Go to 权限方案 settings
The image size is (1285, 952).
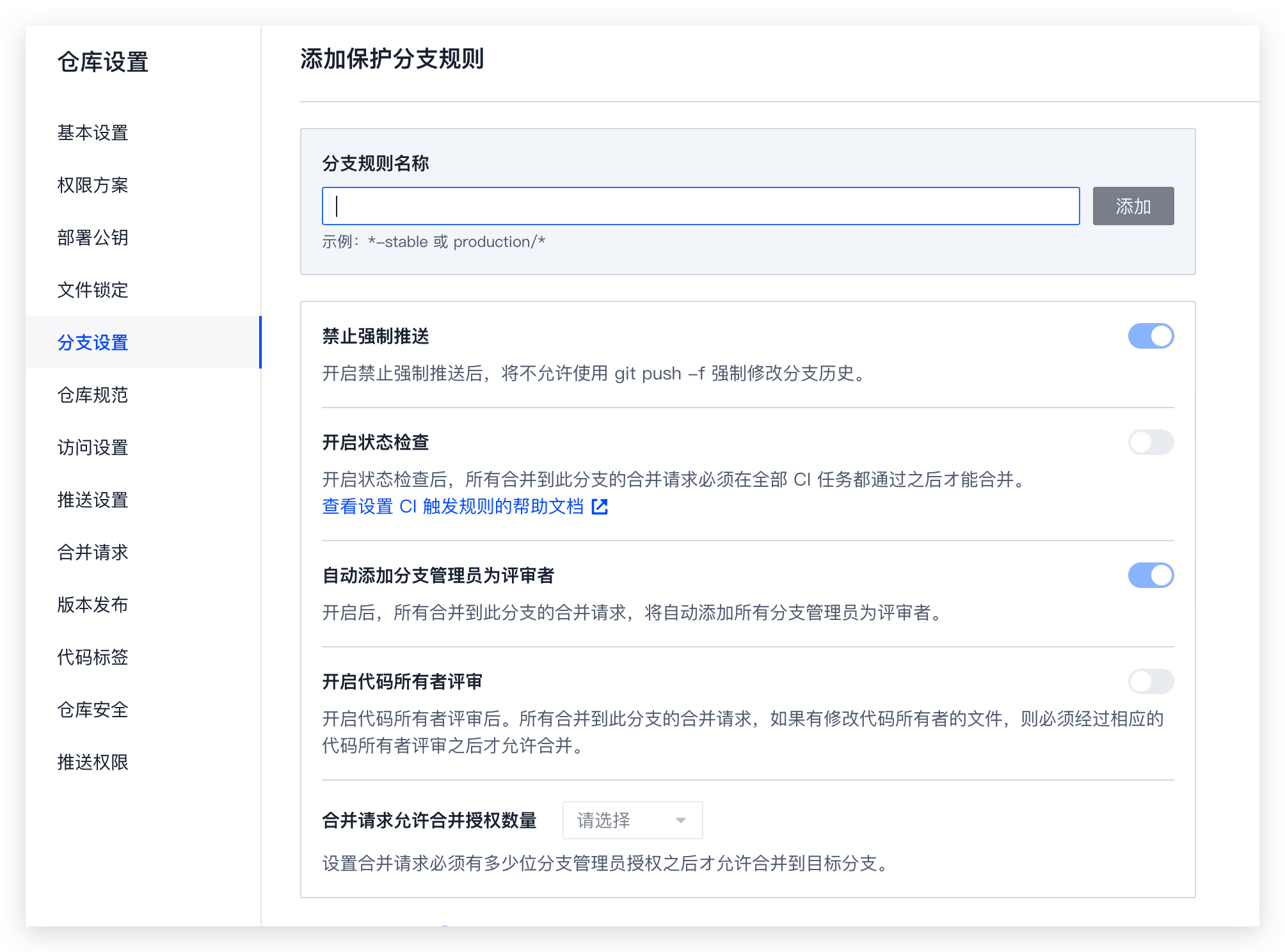click(93, 185)
